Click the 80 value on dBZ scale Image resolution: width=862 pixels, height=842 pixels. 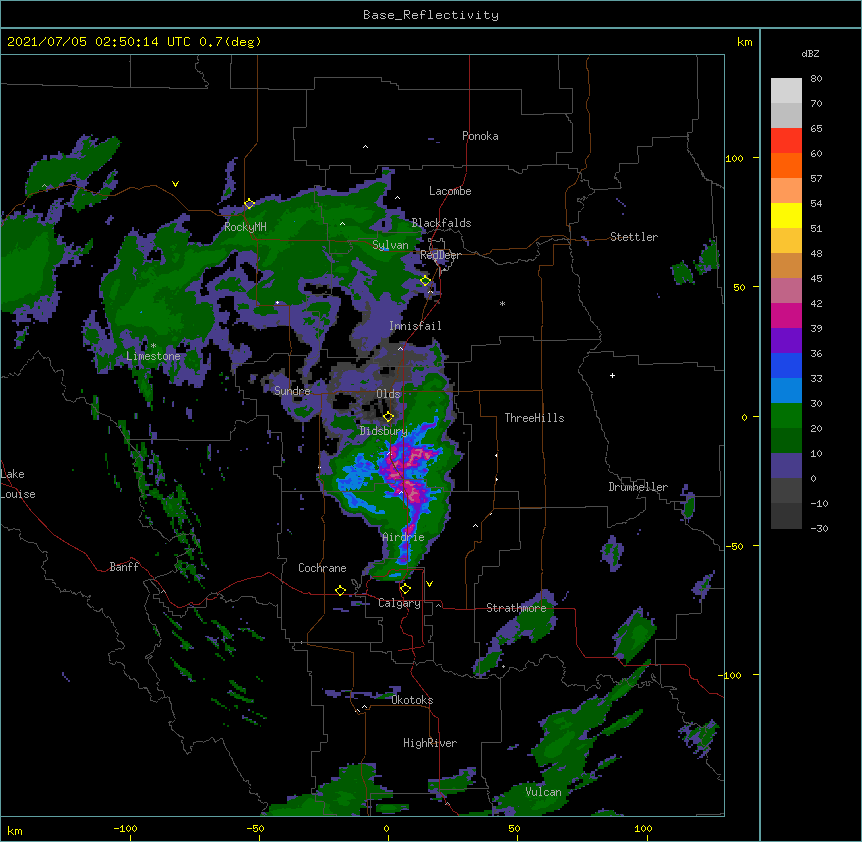click(816, 79)
